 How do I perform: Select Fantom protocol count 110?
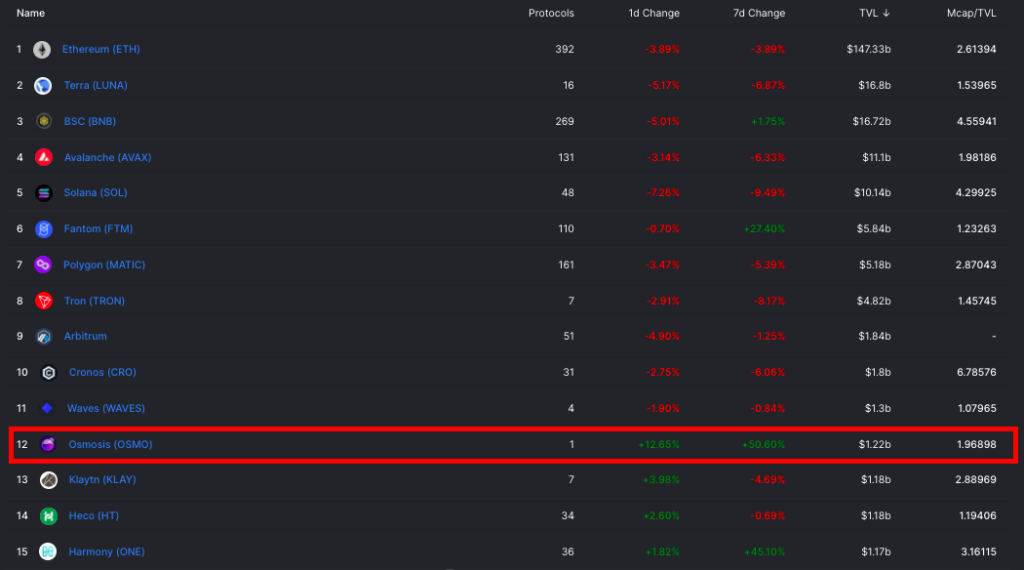[x=566, y=229]
